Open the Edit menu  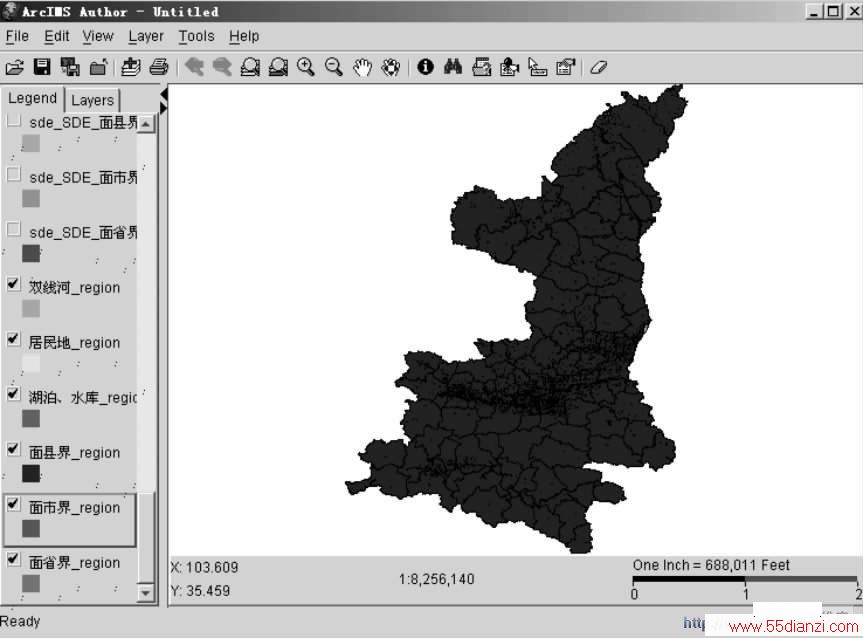click(x=57, y=36)
